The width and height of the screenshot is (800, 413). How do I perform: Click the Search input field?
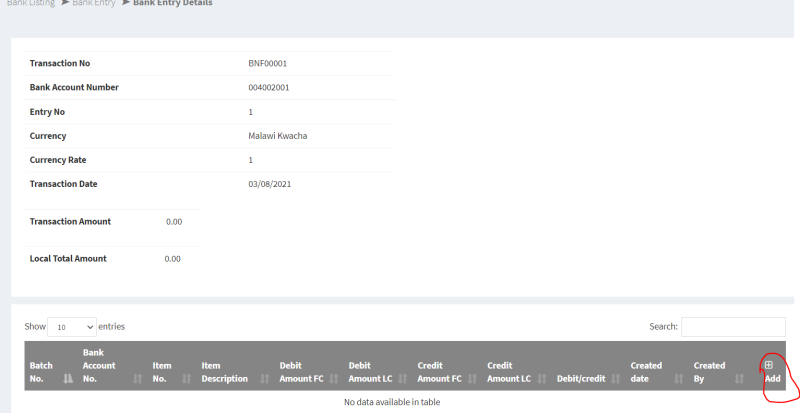[x=733, y=327]
